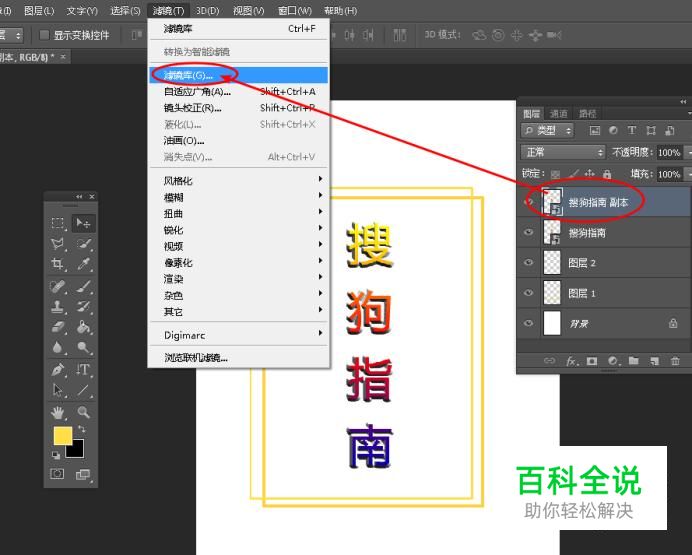692x555 pixels.
Task: Select the Blur tool
Action: (58, 347)
